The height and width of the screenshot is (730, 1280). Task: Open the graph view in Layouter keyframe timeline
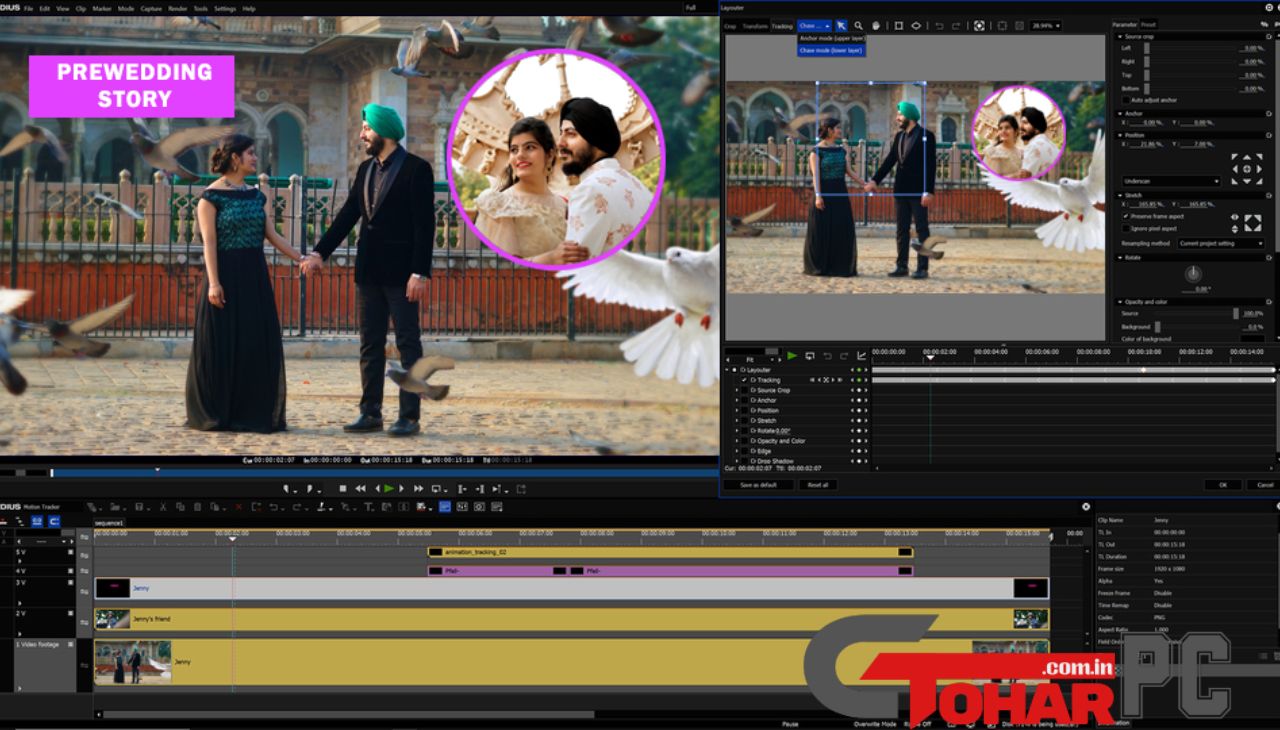tap(862, 355)
